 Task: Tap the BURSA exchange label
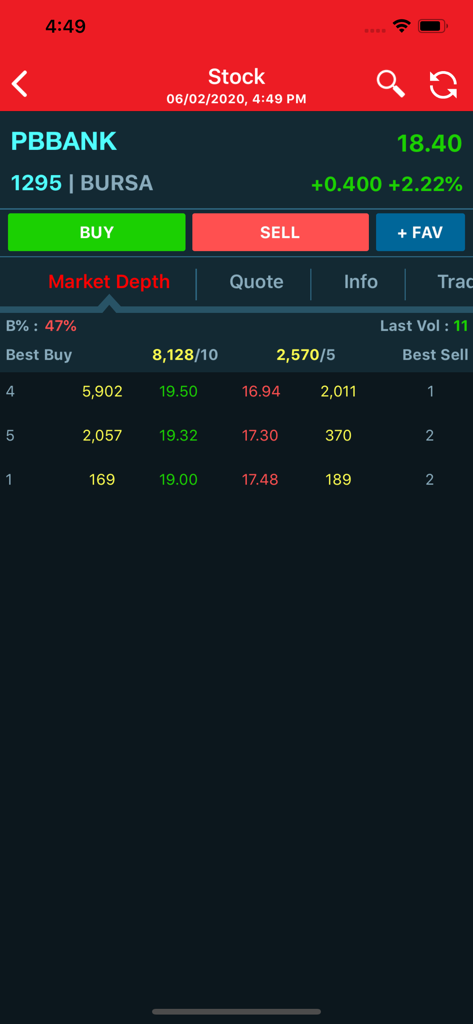[116, 184]
